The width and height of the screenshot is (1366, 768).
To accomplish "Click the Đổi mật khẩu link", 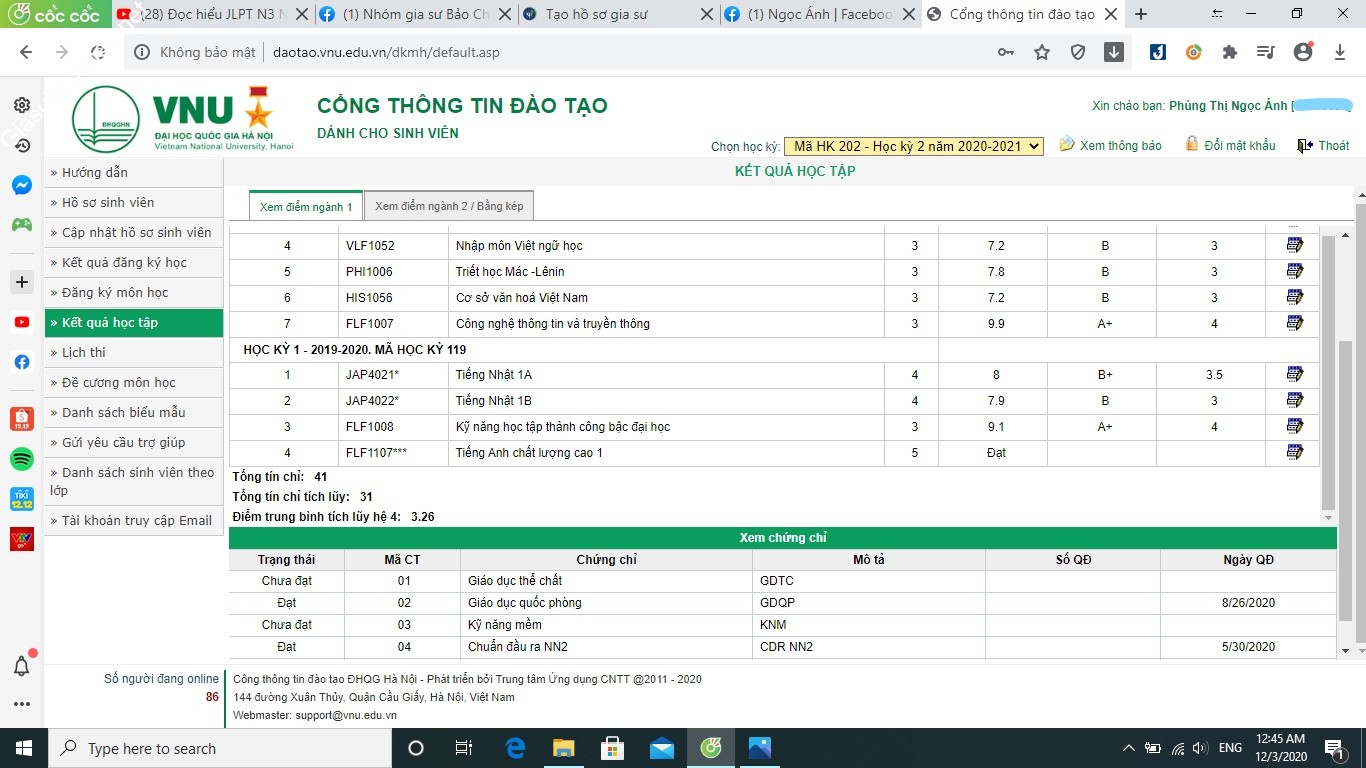I will [1239, 146].
